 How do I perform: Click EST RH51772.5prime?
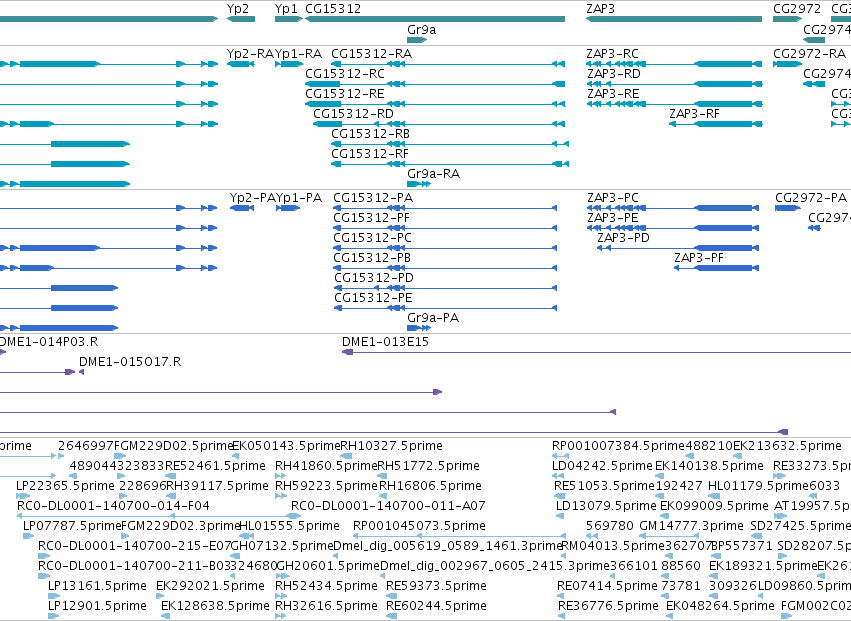[x=429, y=466]
